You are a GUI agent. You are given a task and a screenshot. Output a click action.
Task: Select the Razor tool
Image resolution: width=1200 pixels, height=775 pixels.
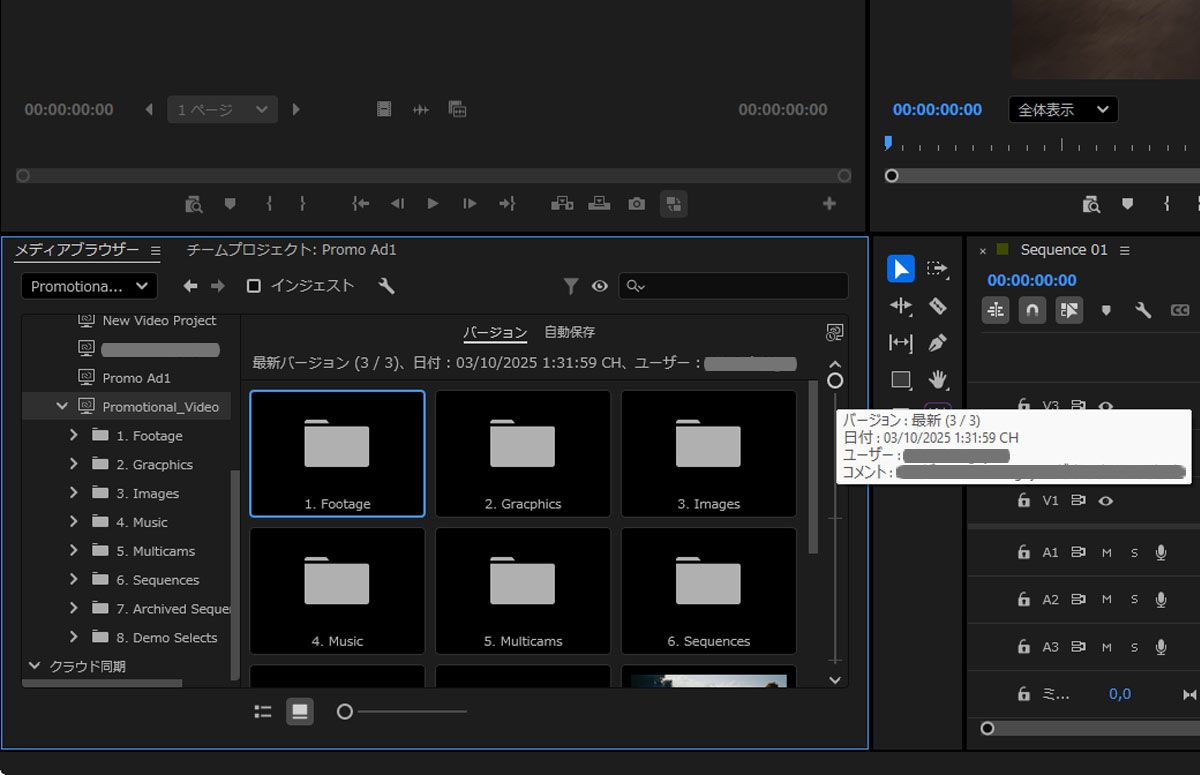[937, 306]
